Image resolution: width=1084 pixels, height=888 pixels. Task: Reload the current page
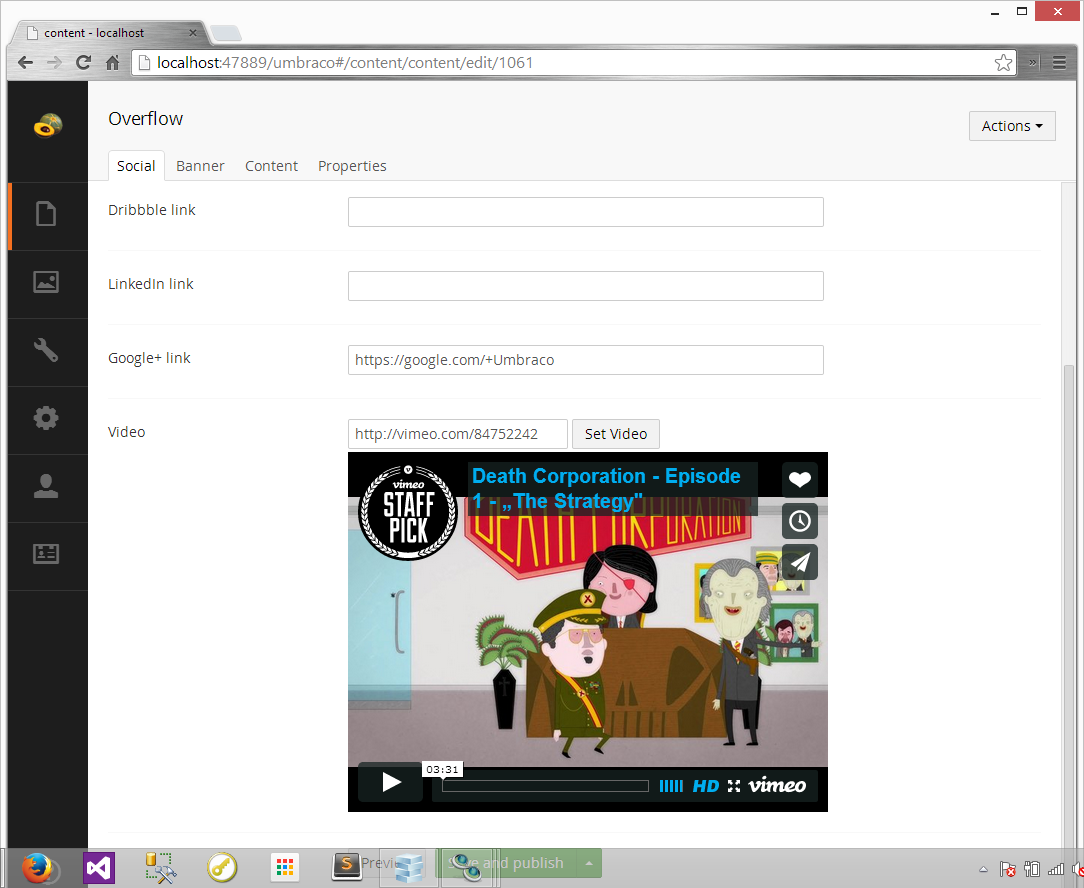click(x=84, y=63)
